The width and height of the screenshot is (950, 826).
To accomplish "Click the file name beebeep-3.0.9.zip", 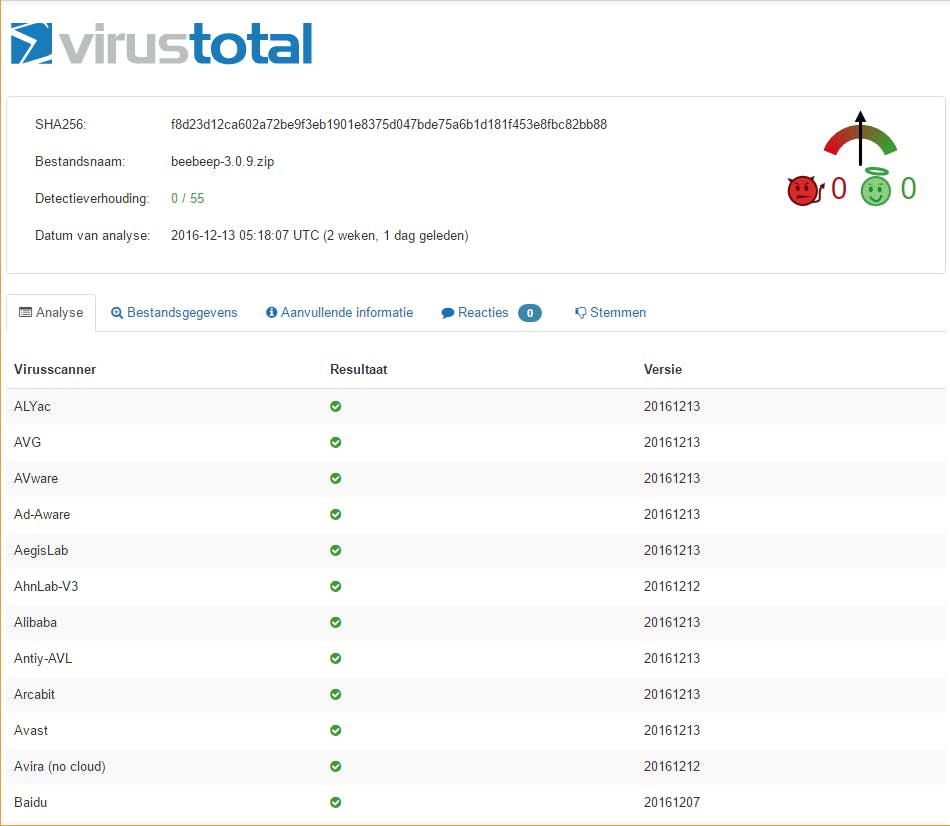I will (222, 162).
